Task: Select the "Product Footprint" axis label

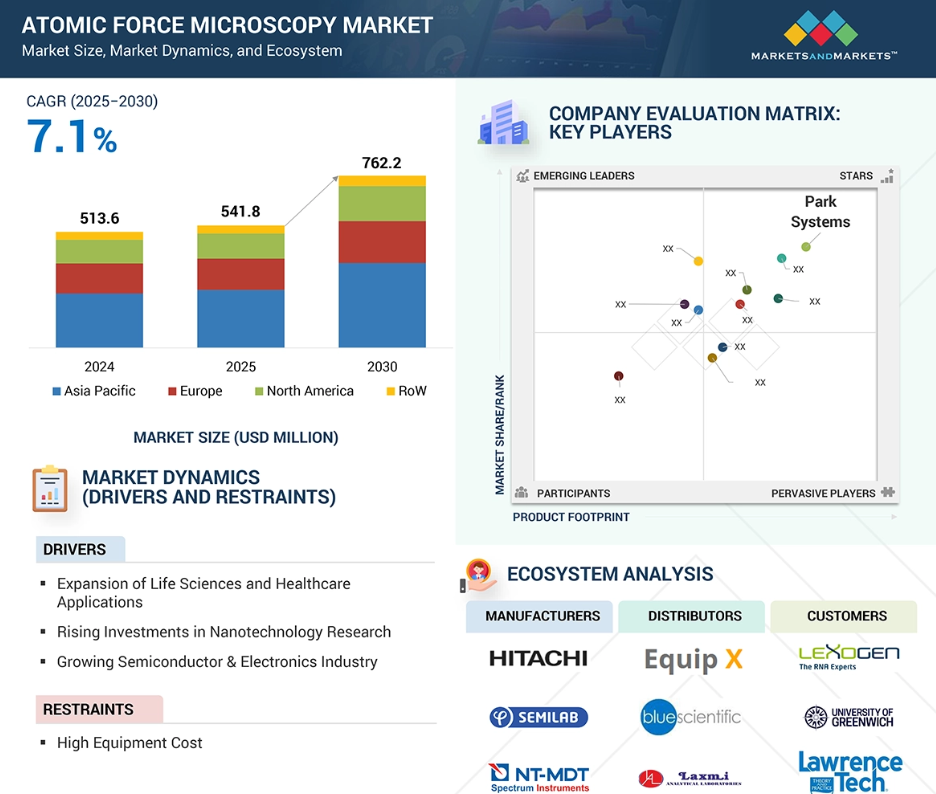Action: click(x=571, y=517)
